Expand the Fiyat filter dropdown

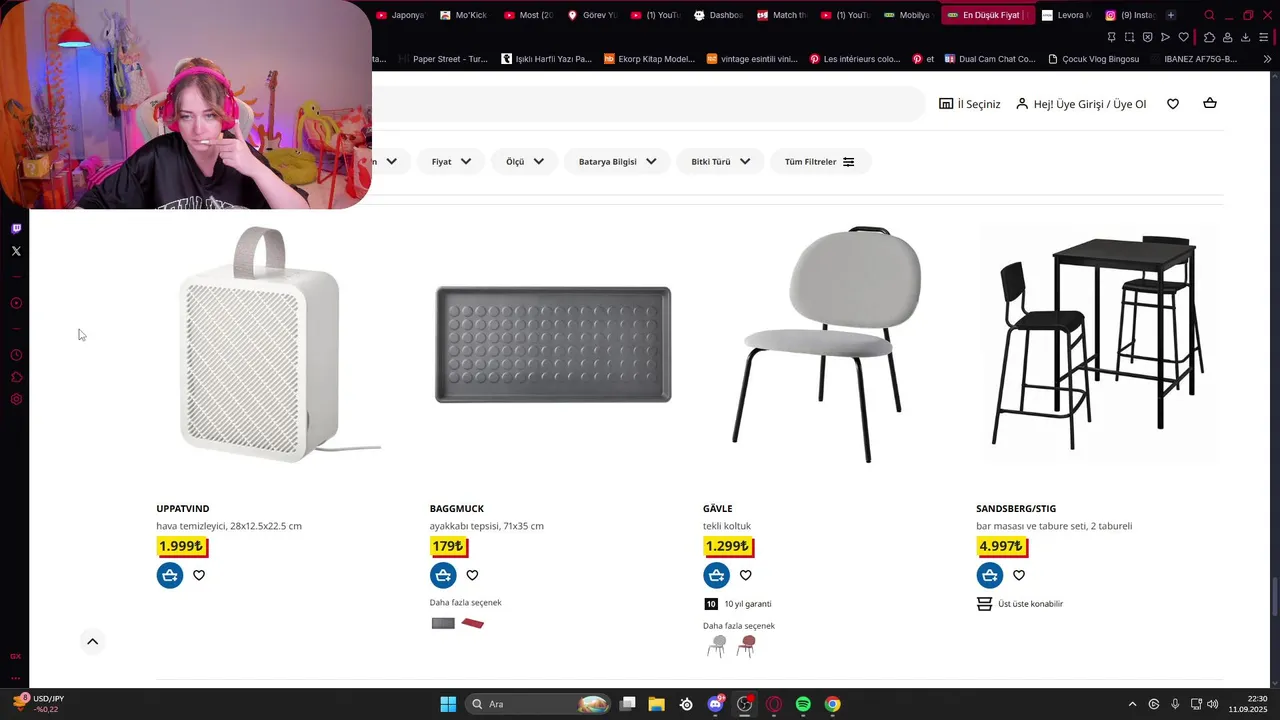(451, 162)
